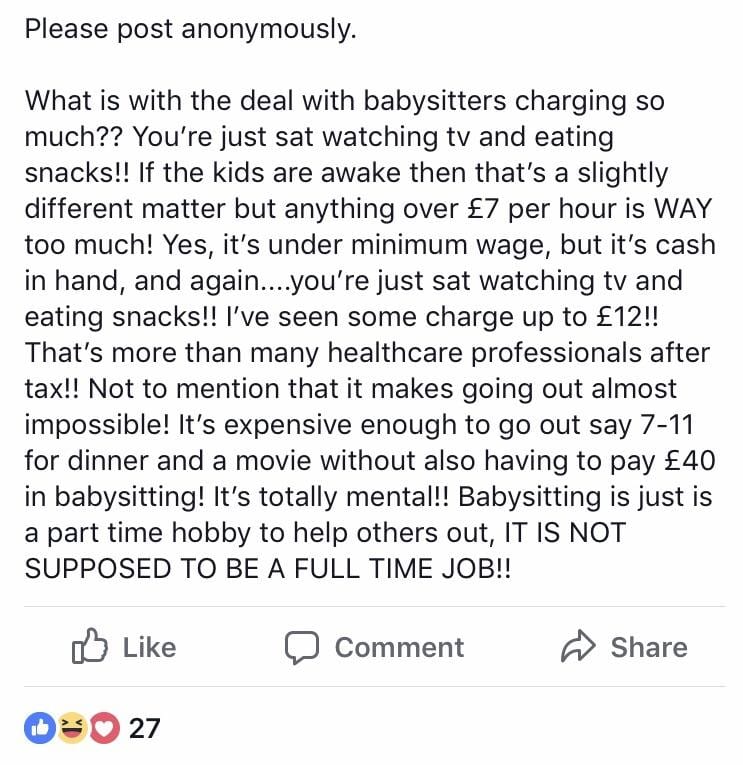The height and width of the screenshot is (765, 743).
Task: Open the blue like reaction badge
Action: [40, 728]
